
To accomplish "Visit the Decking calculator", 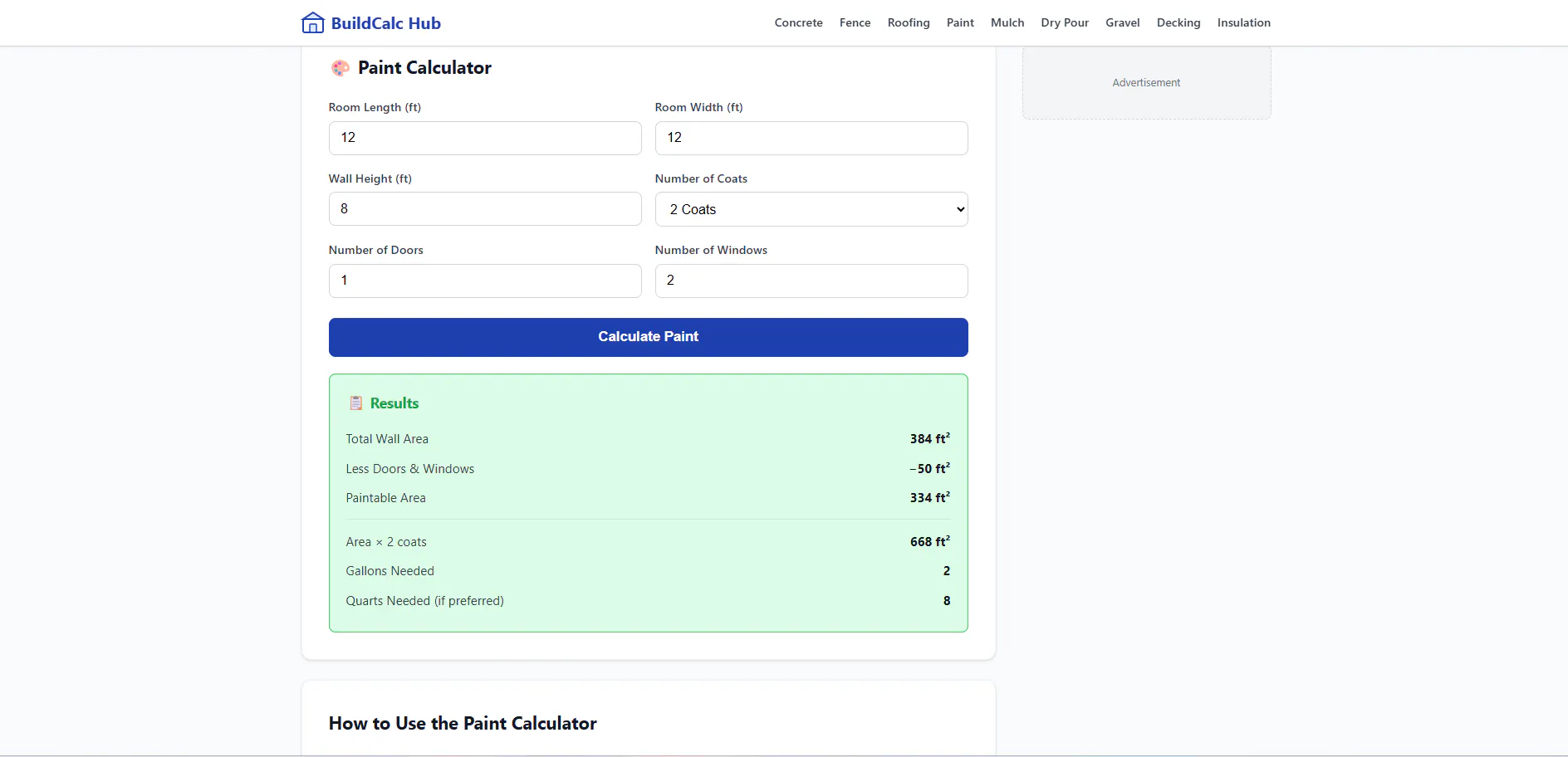I will (1178, 22).
